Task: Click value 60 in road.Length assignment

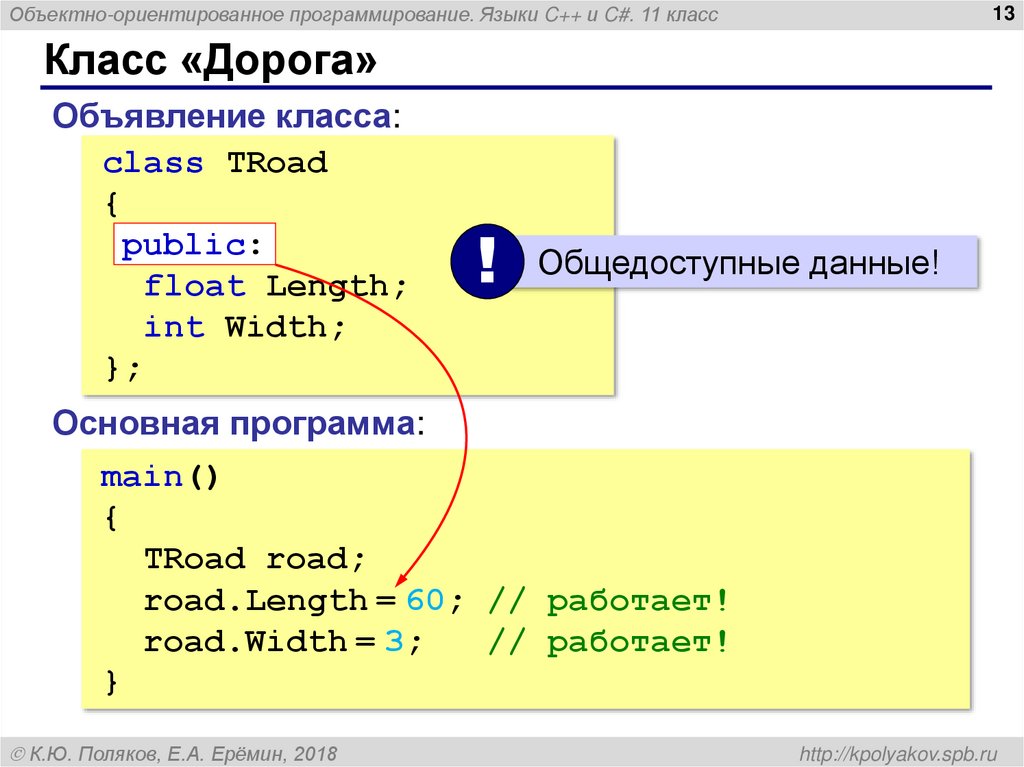Action: [x=425, y=600]
